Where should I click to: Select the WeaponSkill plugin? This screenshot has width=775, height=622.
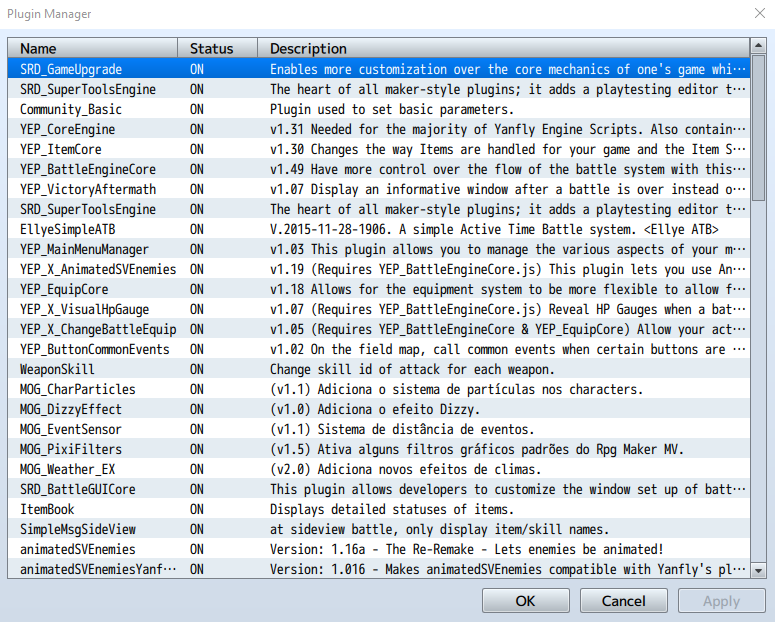click(379, 369)
